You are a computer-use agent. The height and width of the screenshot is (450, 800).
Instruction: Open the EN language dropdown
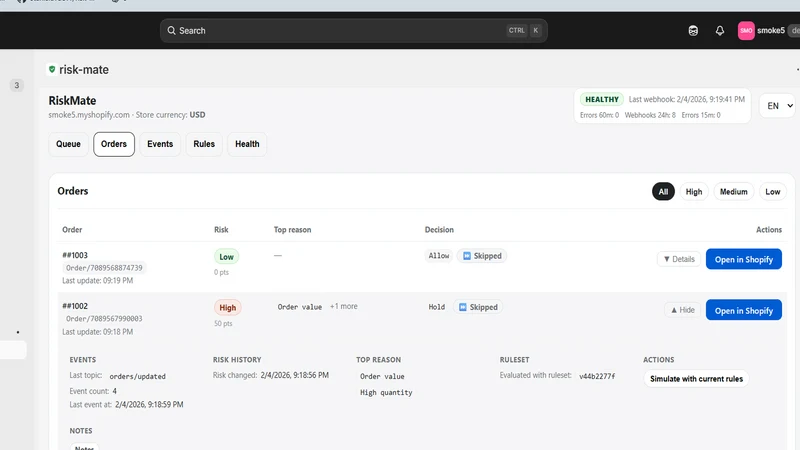[x=777, y=106]
